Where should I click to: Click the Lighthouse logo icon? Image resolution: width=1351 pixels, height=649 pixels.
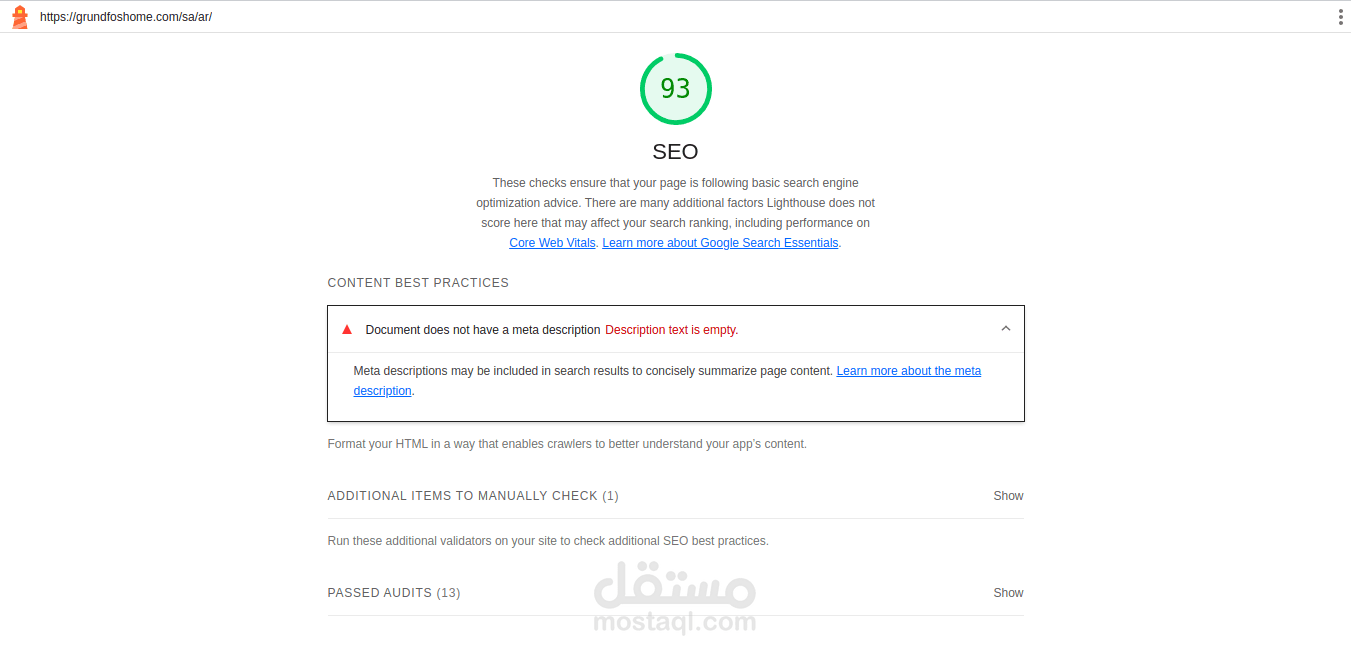click(x=20, y=17)
